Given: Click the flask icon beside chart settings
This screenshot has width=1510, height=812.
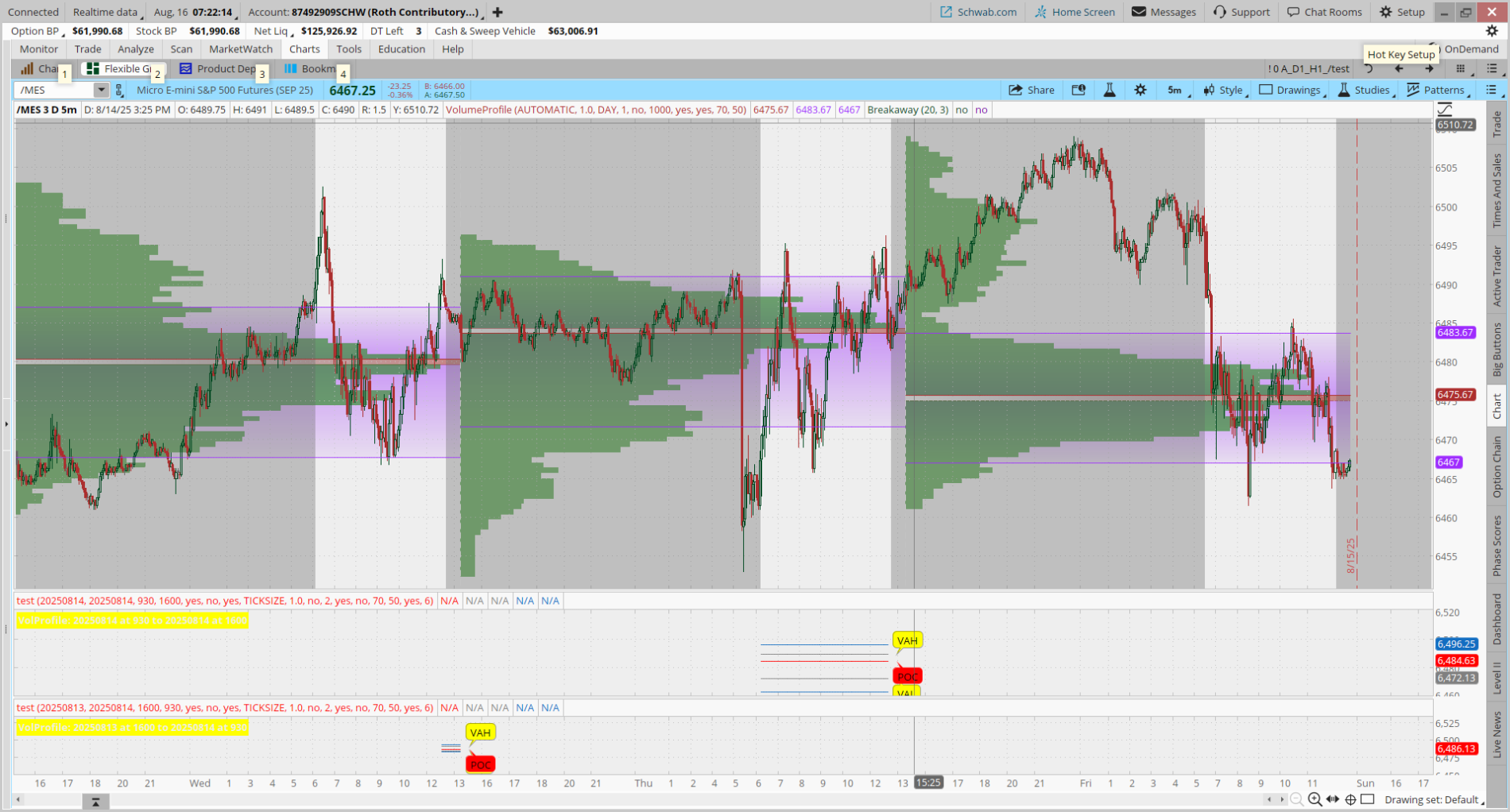Looking at the screenshot, I should point(1109,90).
